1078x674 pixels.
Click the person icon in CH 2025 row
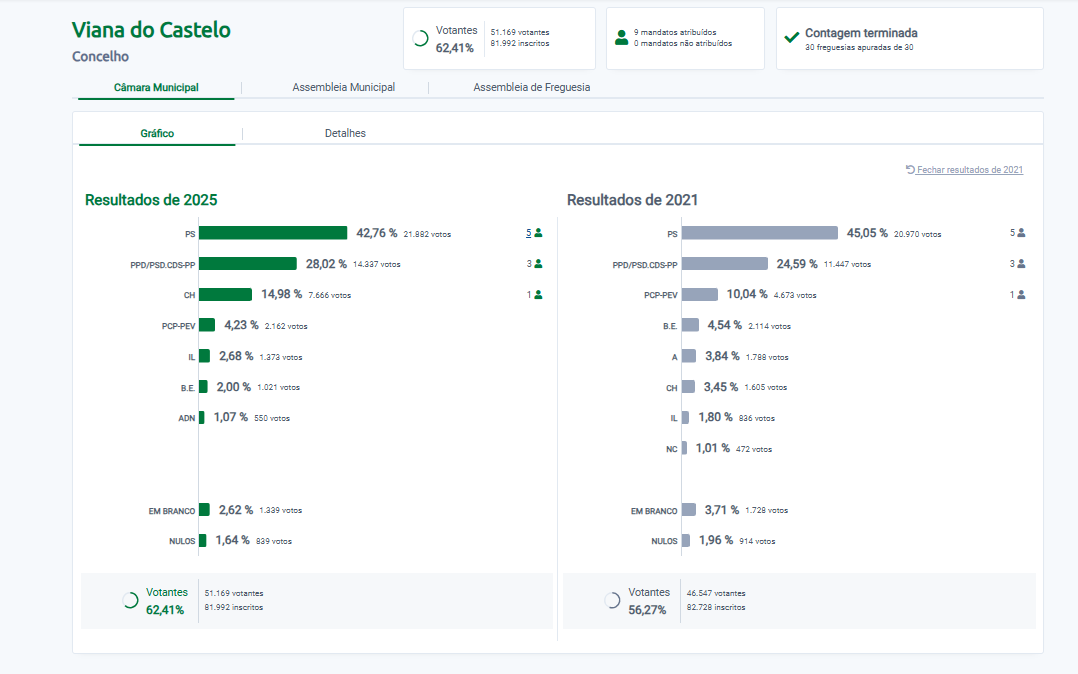pyautogui.click(x=538, y=295)
